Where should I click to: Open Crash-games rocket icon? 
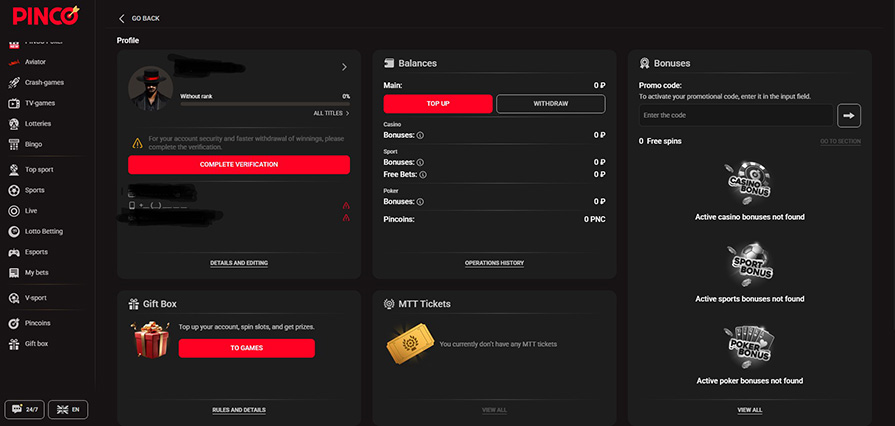point(14,82)
